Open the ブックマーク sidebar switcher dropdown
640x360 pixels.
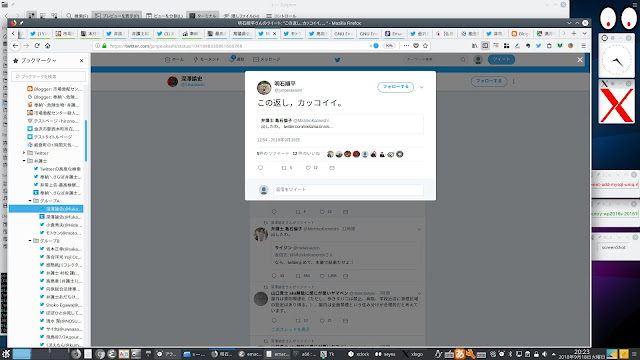[x=38, y=60]
